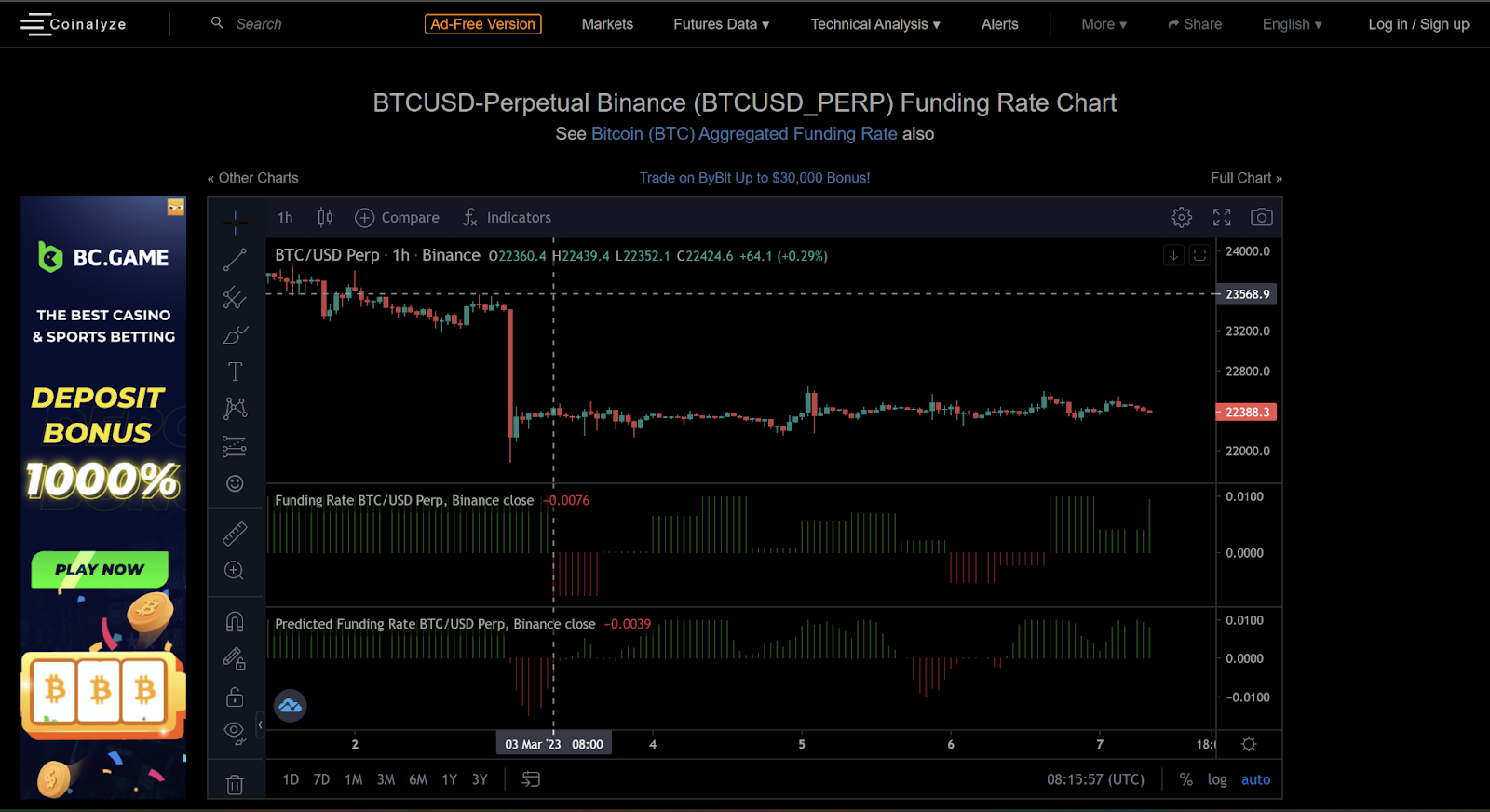Click the trash remove drawings icon
Screen dimensions: 1490x812
point(235,784)
